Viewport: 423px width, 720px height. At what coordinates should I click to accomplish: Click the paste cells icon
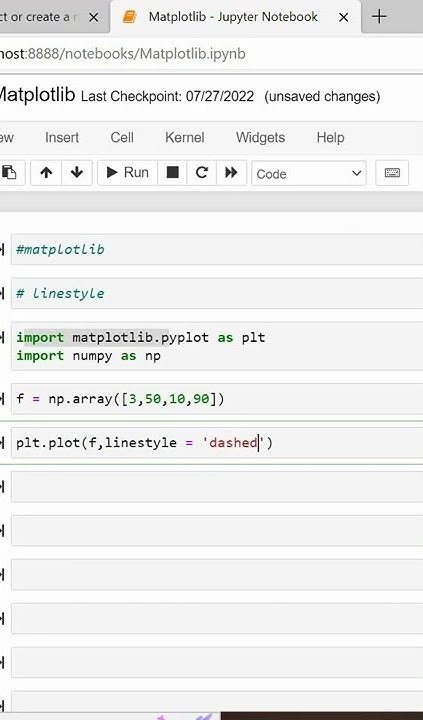point(9,173)
